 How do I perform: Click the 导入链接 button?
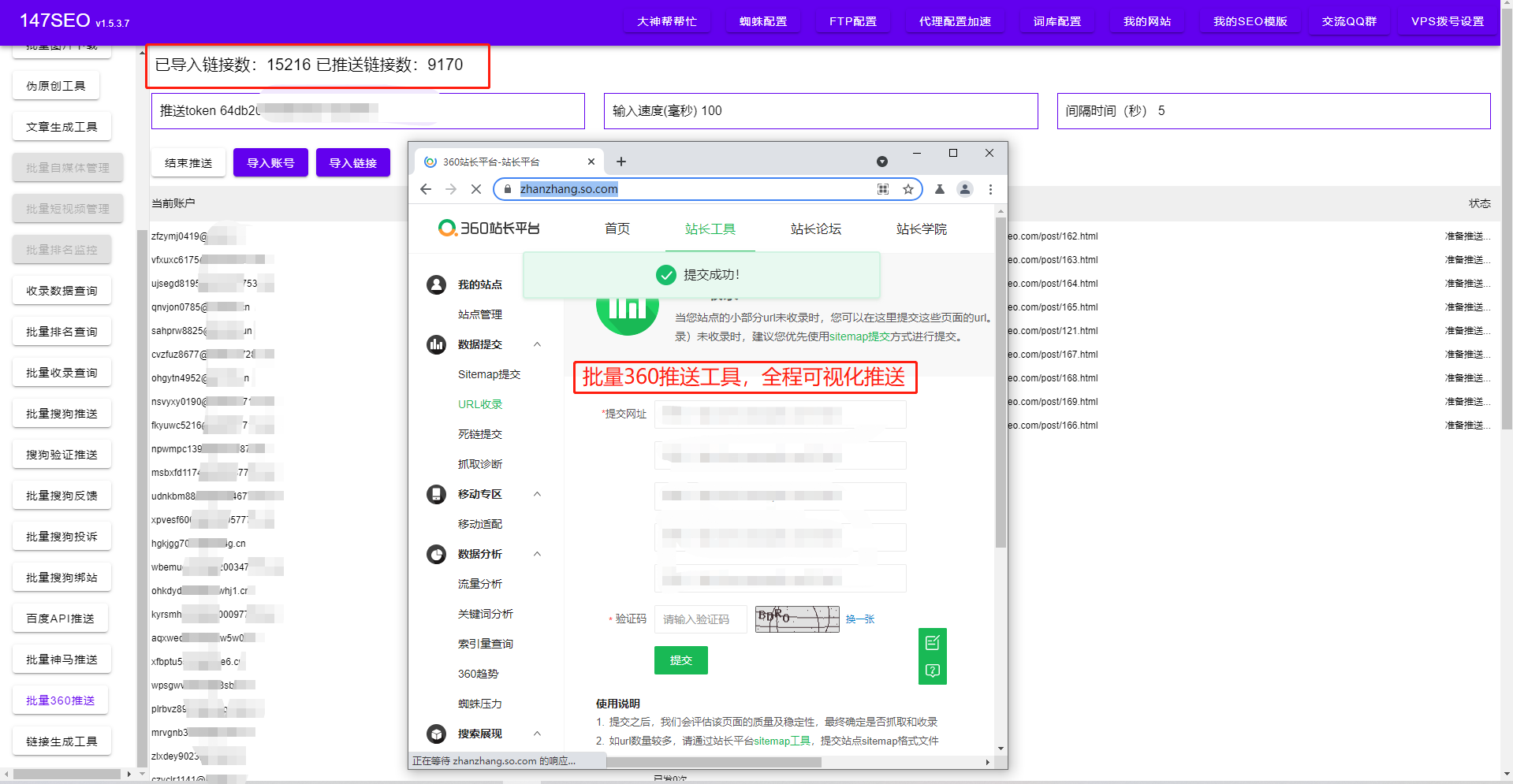pyautogui.click(x=353, y=162)
